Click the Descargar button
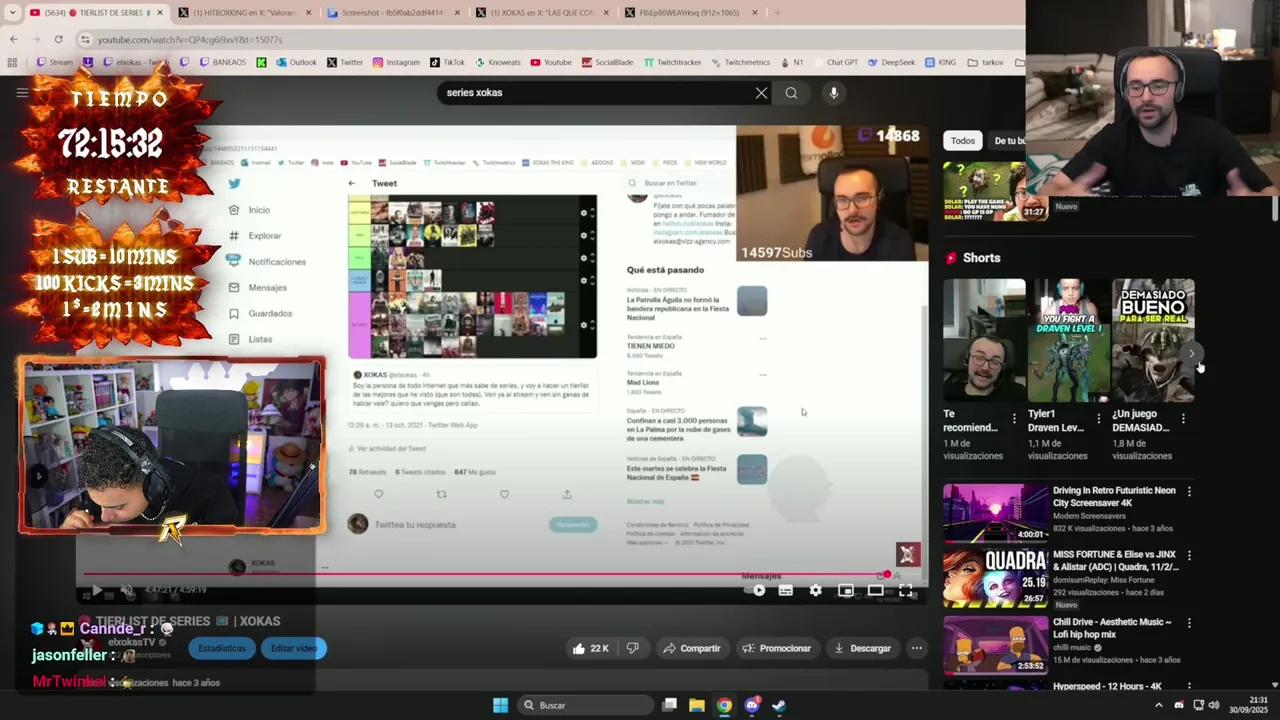1280x720 pixels. tap(862, 648)
